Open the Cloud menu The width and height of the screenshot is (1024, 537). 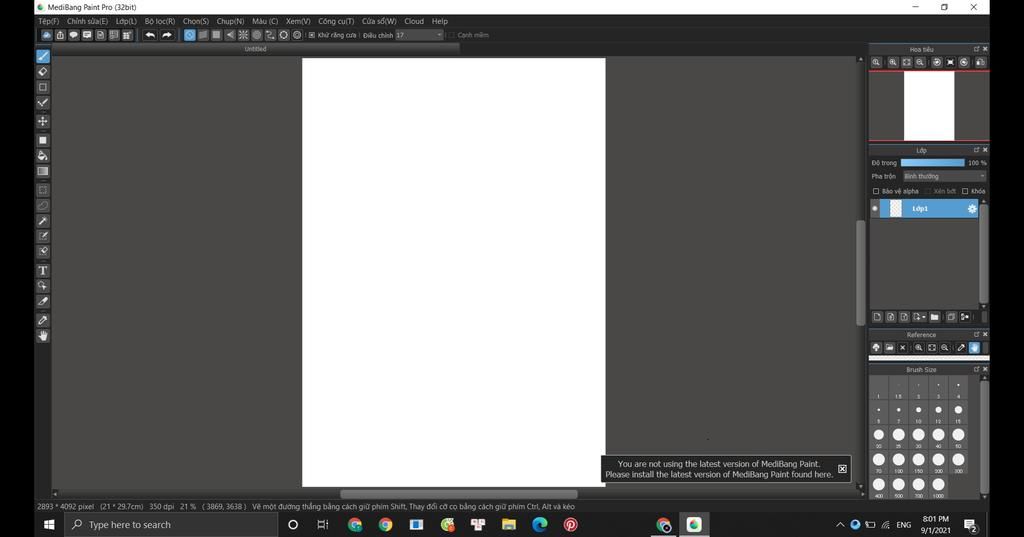point(414,21)
